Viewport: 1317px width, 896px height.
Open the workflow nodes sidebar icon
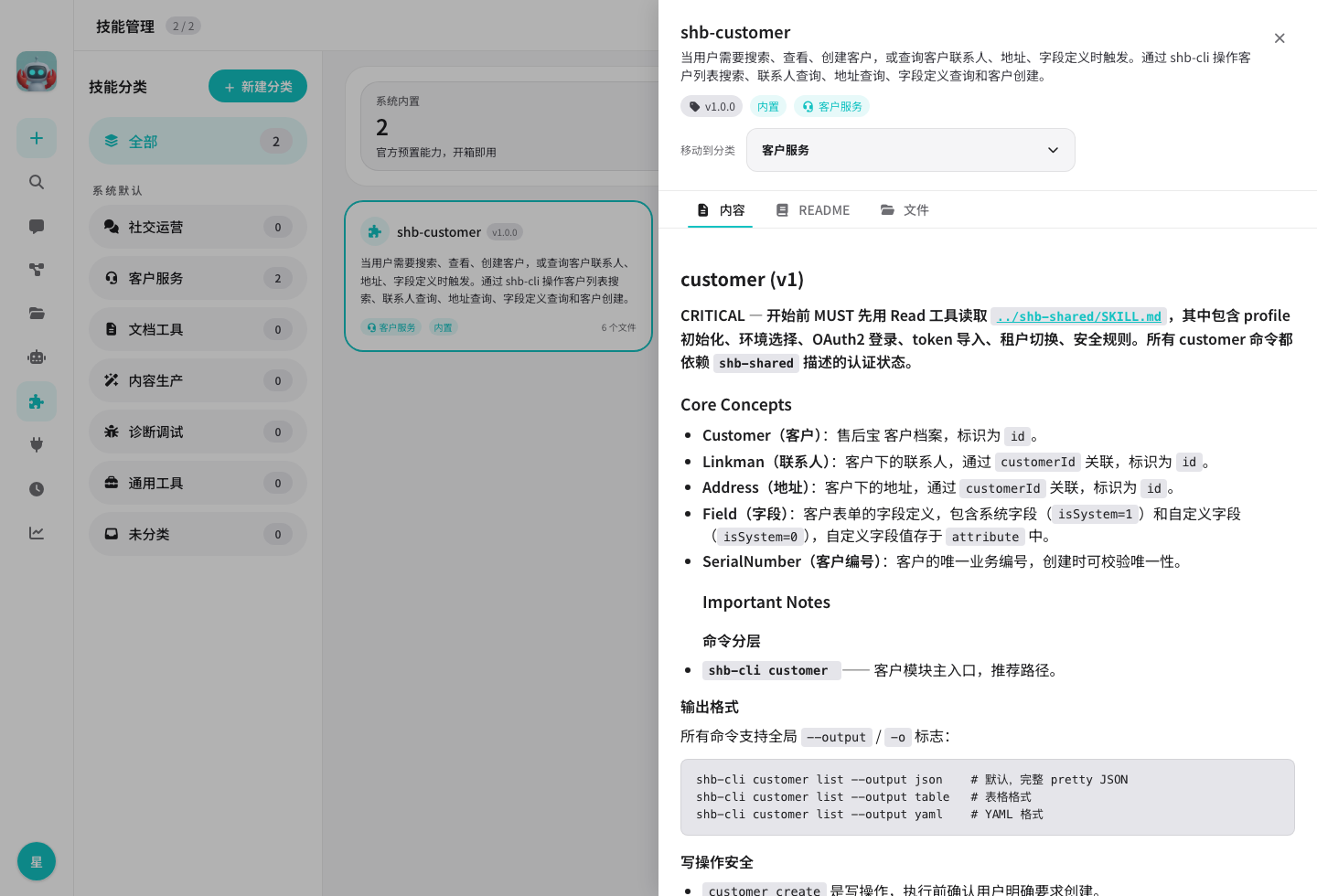[37, 270]
